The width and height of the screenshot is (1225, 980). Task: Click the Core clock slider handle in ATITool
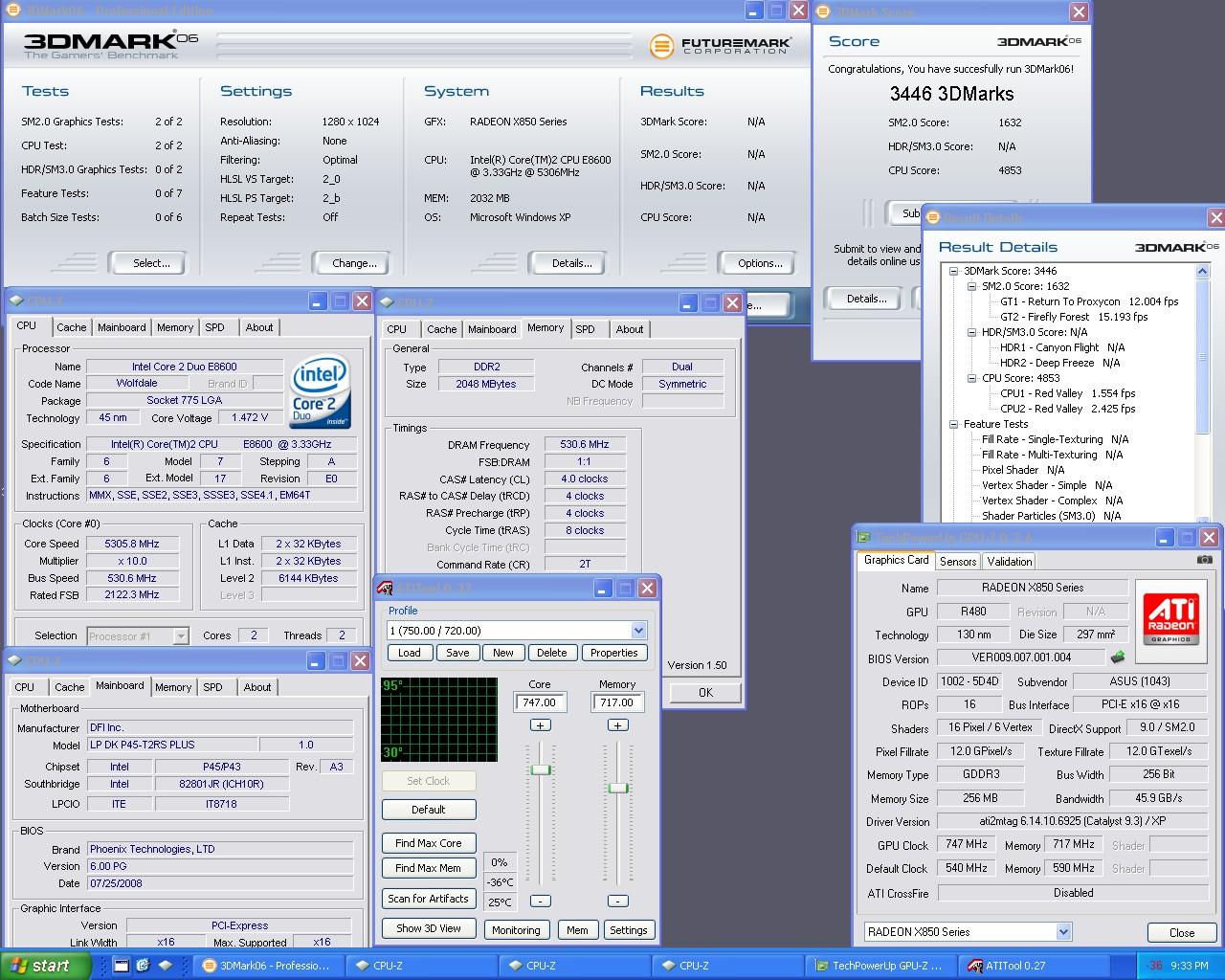click(x=541, y=769)
